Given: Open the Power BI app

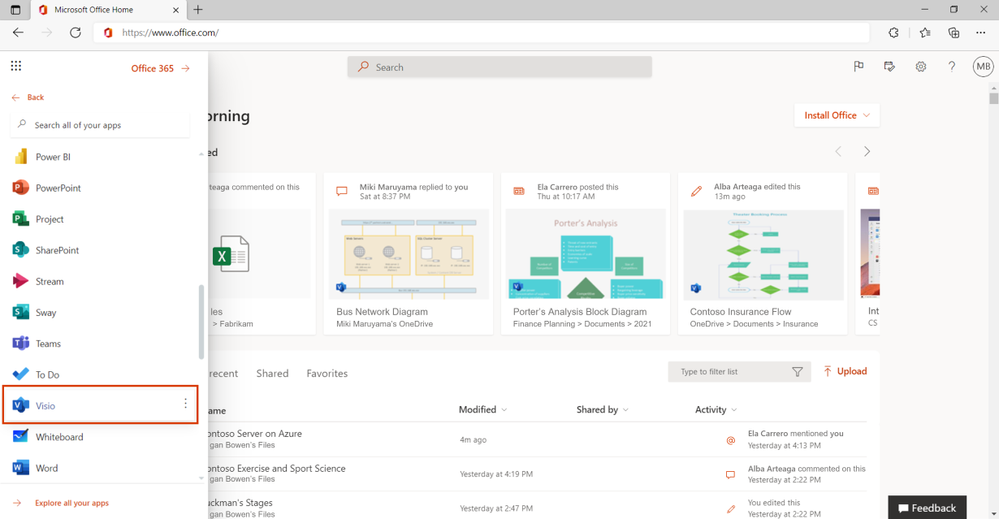Looking at the screenshot, I should 53,157.
